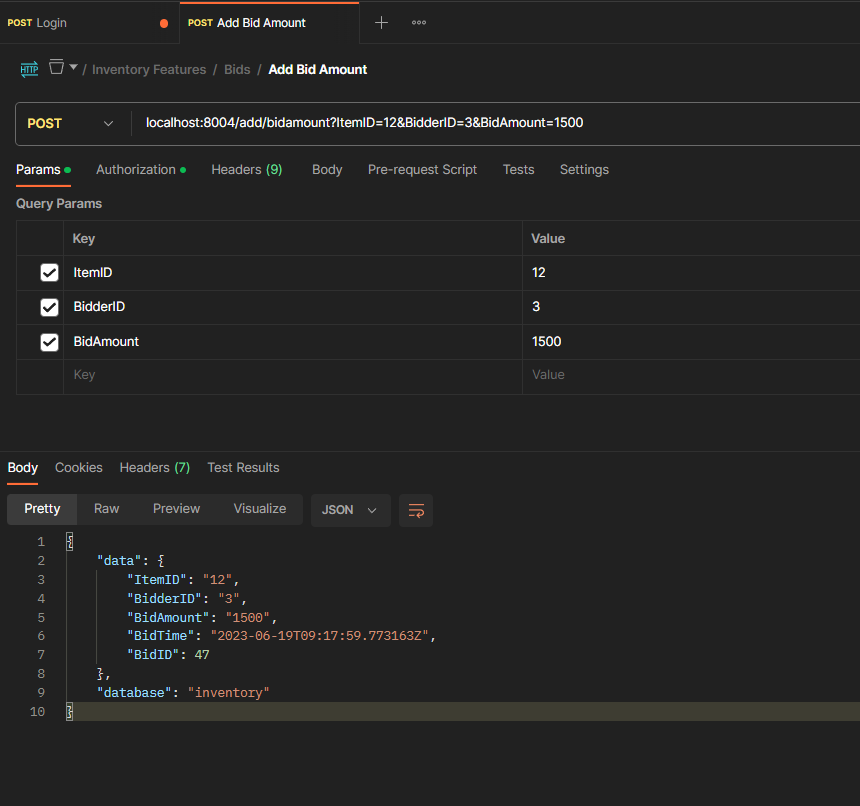Open the request Headers (9) tab
This screenshot has width=860, height=806.
coord(246,170)
